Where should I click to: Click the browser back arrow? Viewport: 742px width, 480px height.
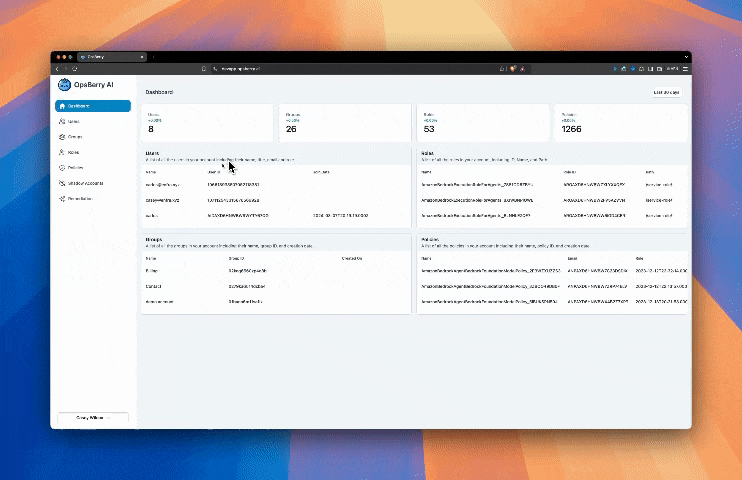(x=57, y=68)
